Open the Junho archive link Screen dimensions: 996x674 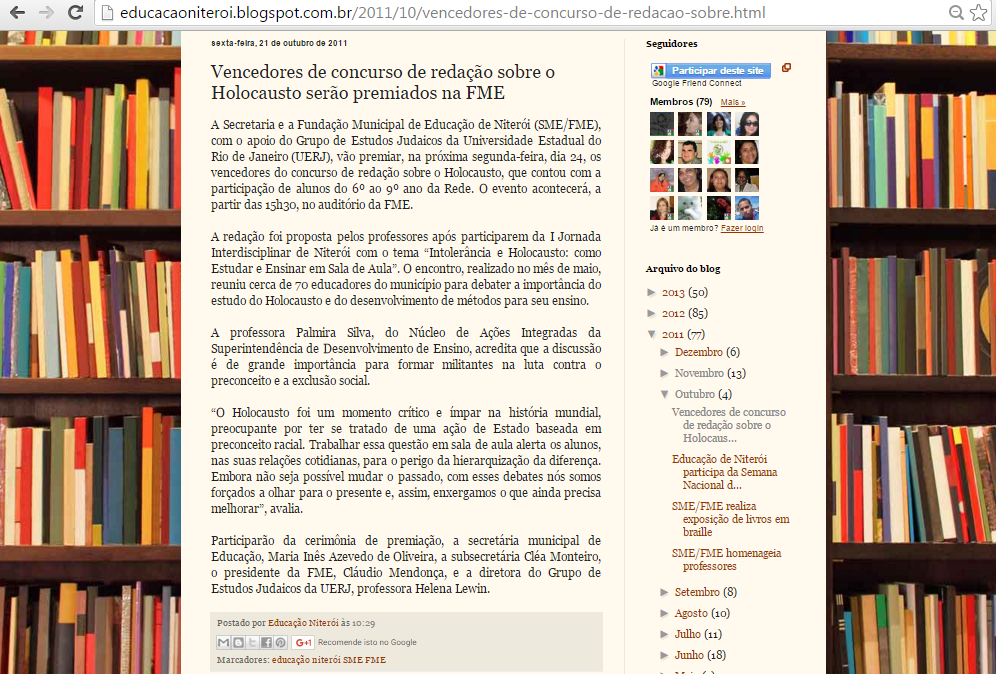(x=689, y=656)
